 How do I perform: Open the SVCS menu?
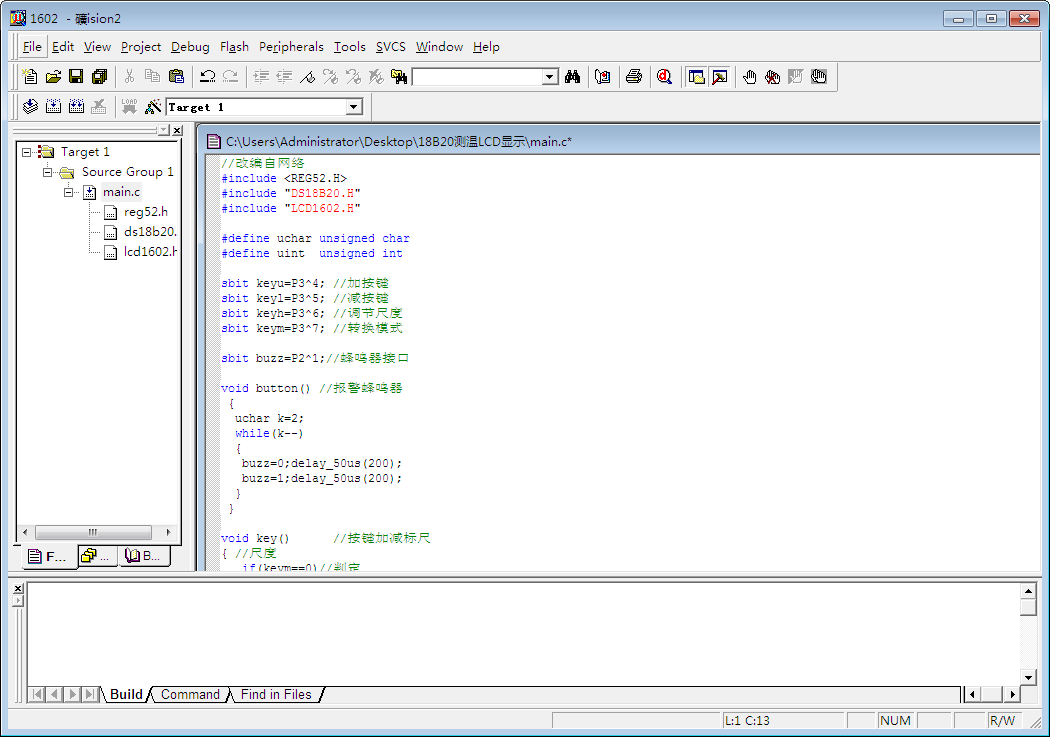pos(390,47)
